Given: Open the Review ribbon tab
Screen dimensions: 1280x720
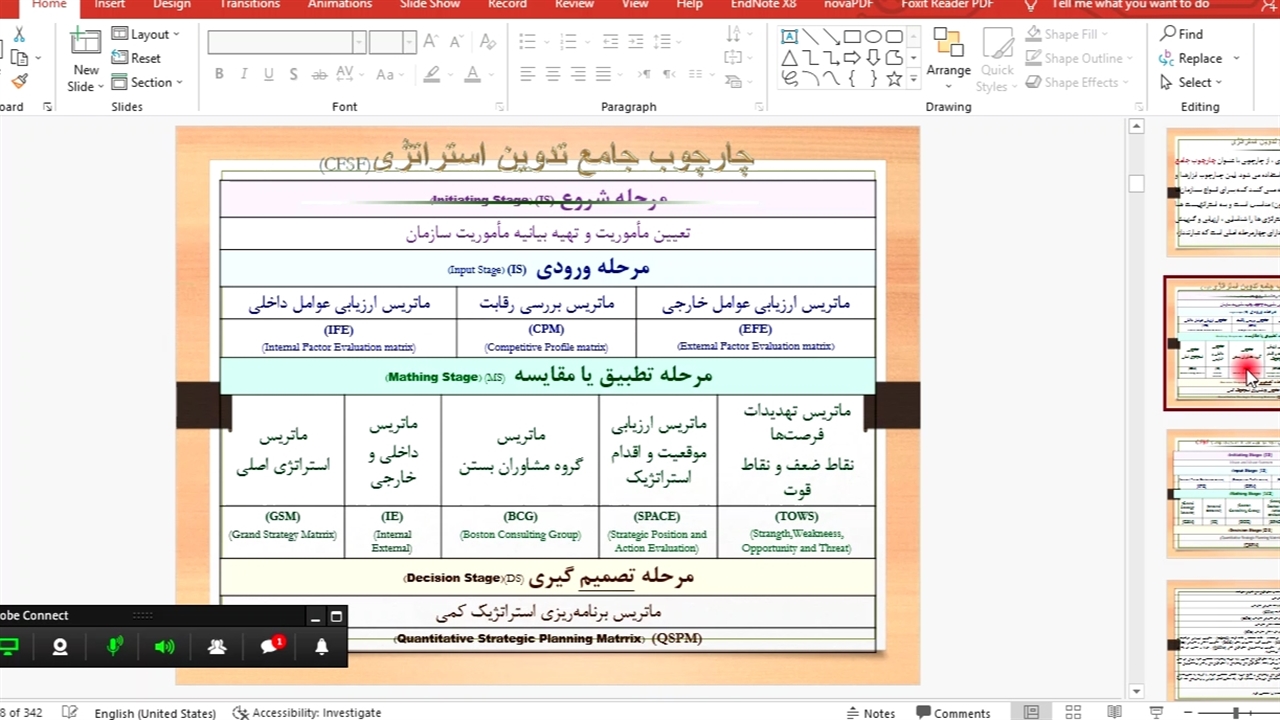Looking at the screenshot, I should [574, 4].
